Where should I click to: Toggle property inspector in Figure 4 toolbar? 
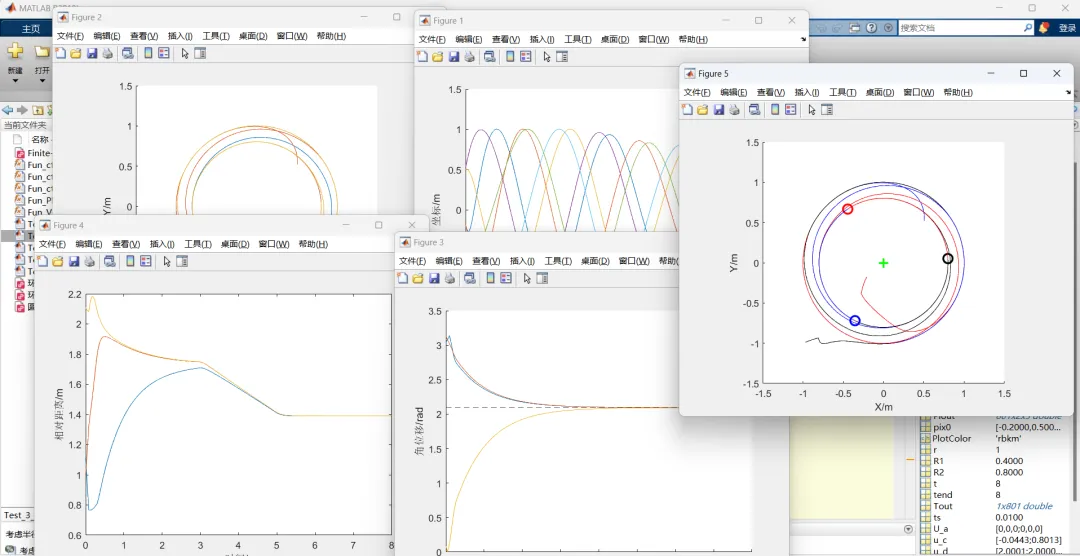click(182, 262)
